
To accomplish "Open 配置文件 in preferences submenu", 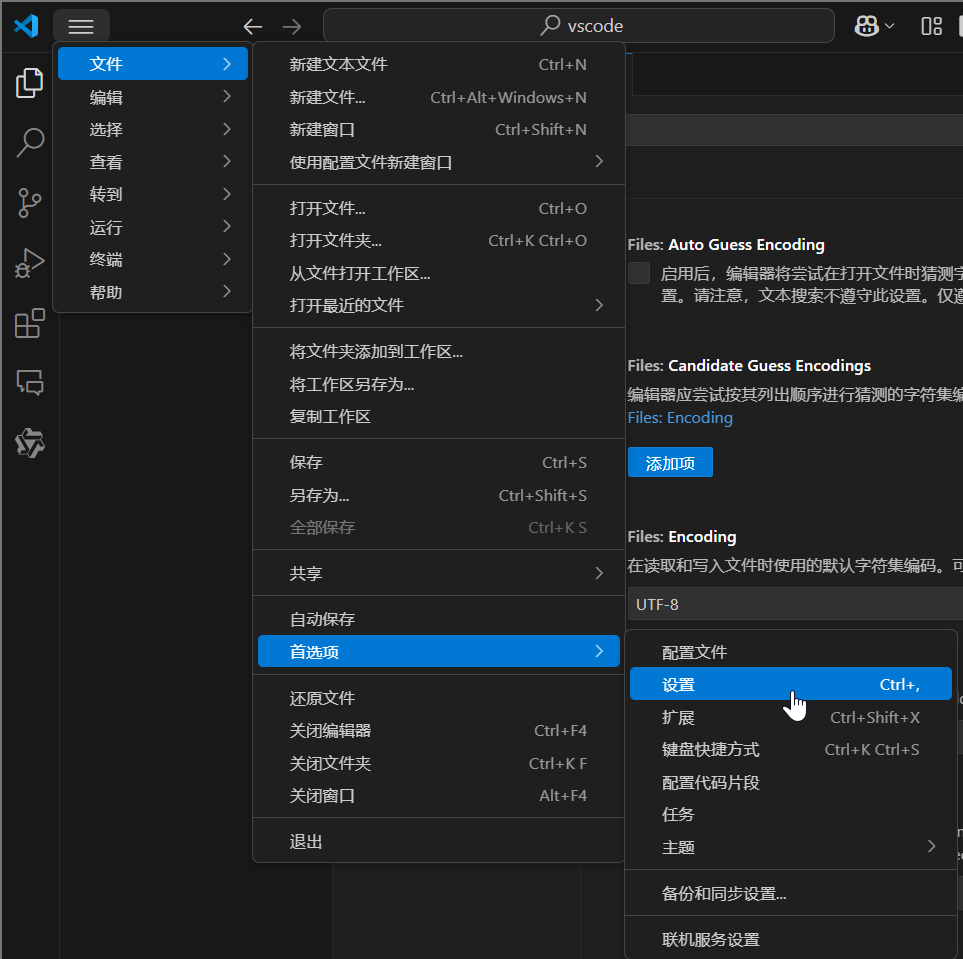I will (x=790, y=652).
